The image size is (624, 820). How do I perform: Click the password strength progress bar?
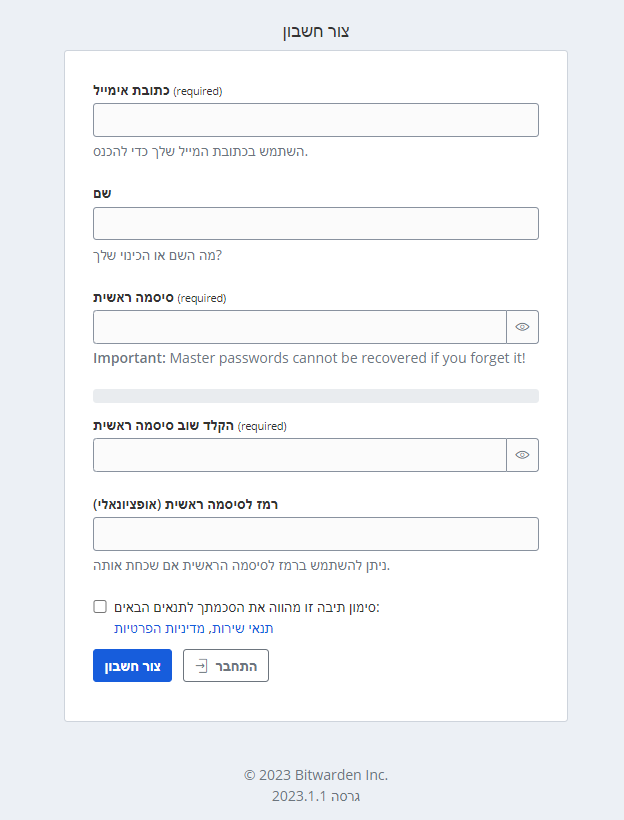tap(315, 396)
